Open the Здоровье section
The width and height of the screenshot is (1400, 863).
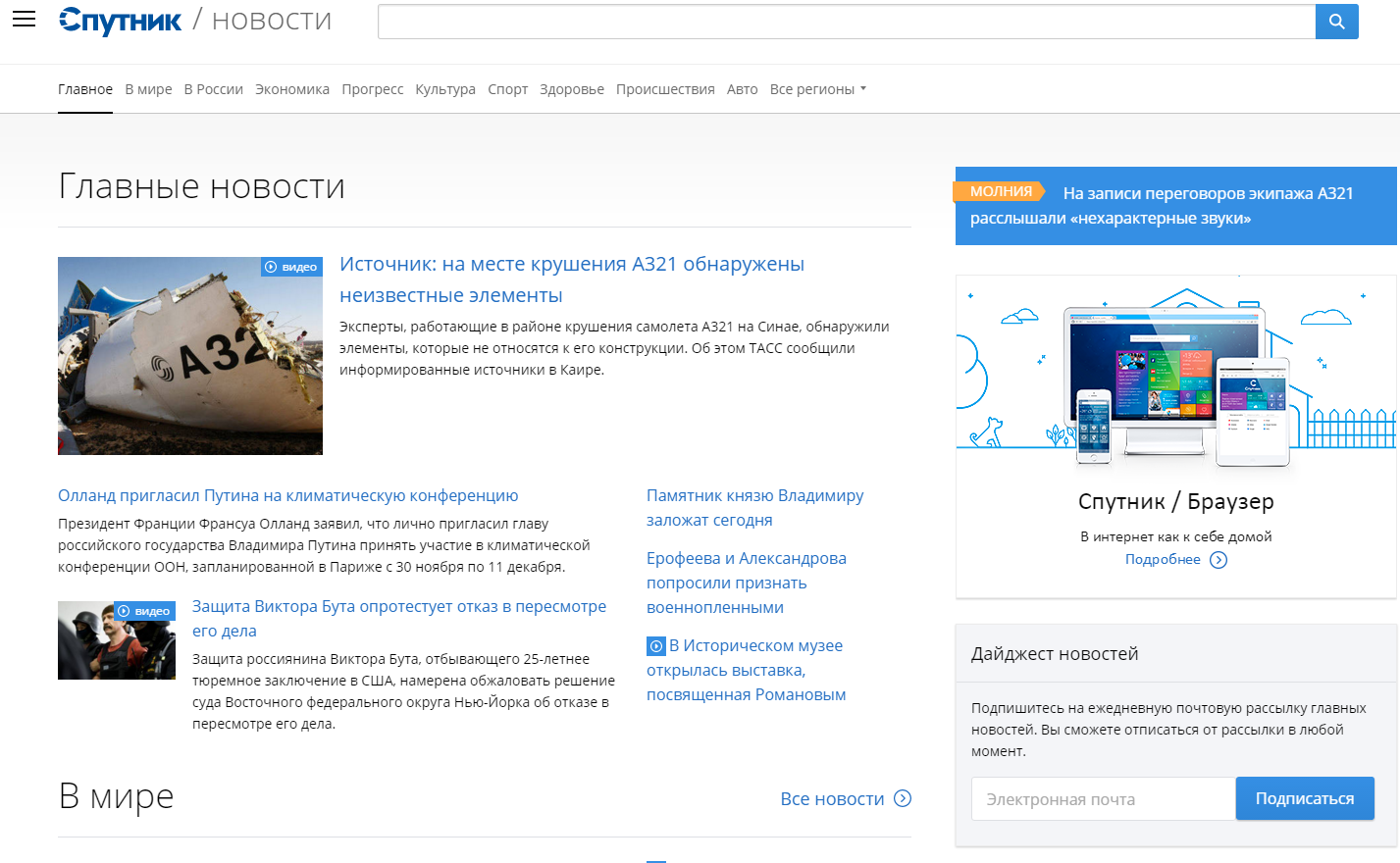[571, 88]
